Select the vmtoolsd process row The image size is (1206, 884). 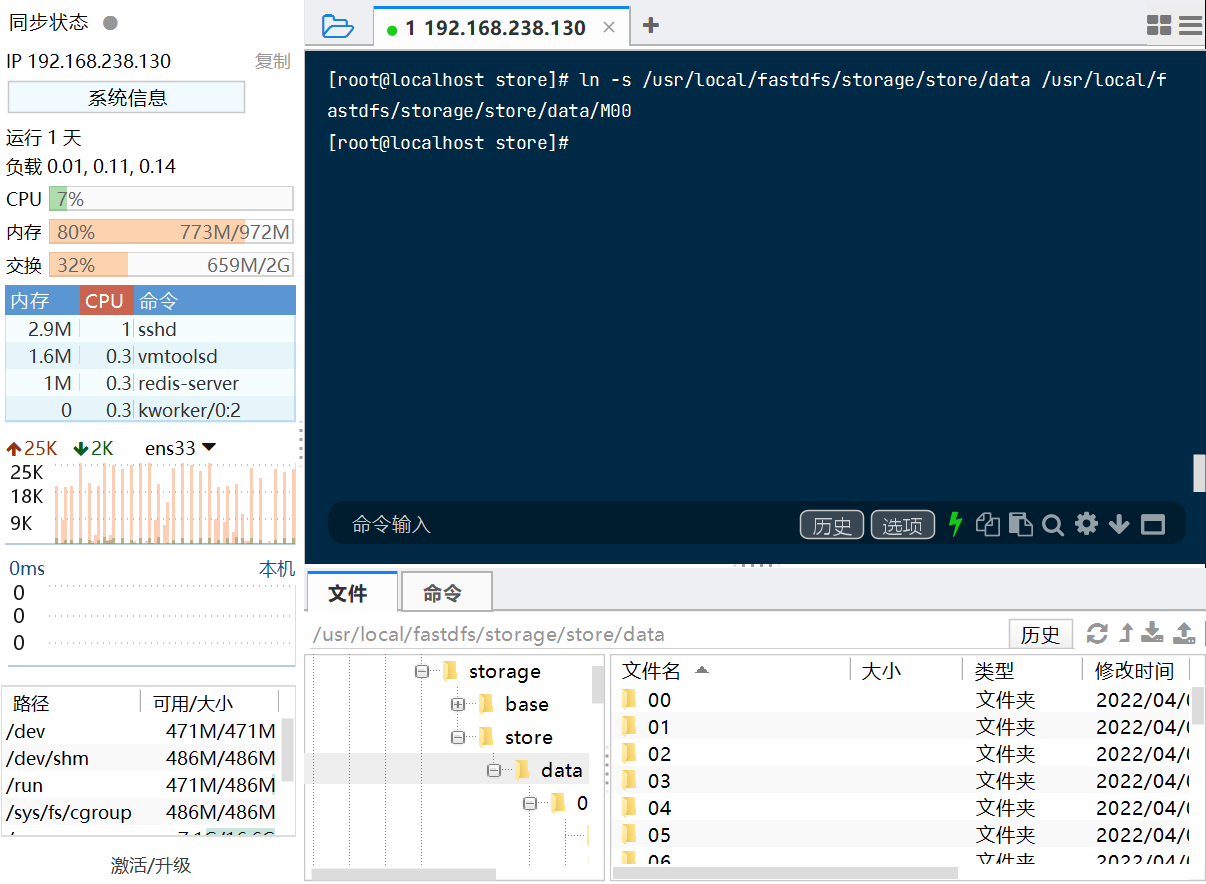[151, 356]
